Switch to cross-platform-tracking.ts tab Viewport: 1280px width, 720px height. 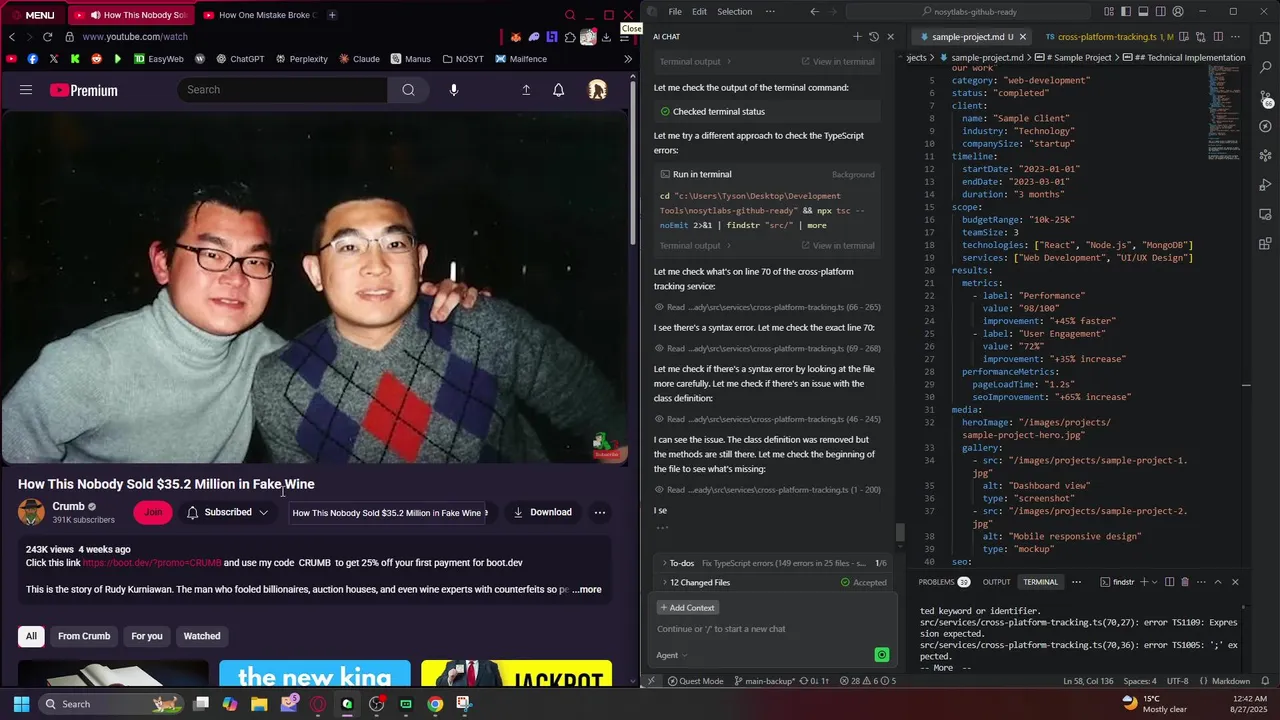pyautogui.click(x=1107, y=37)
